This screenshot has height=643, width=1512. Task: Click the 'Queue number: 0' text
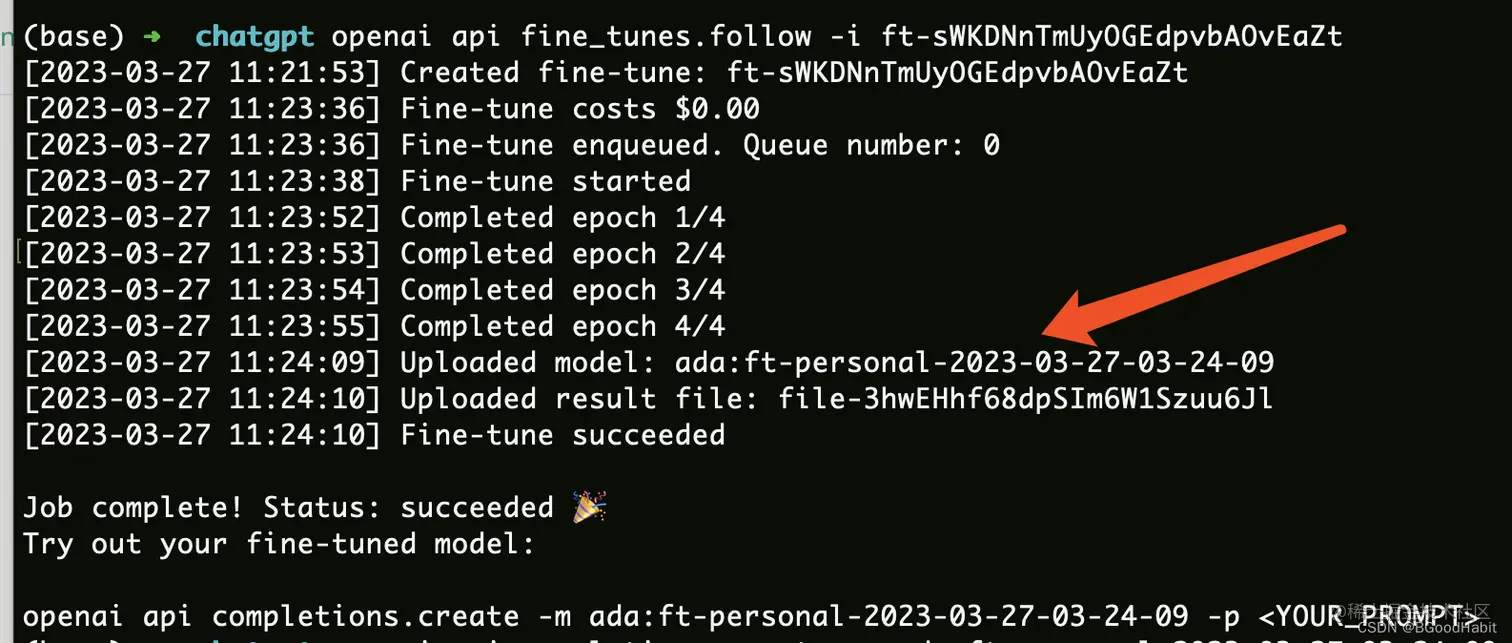pyautogui.click(x=871, y=145)
